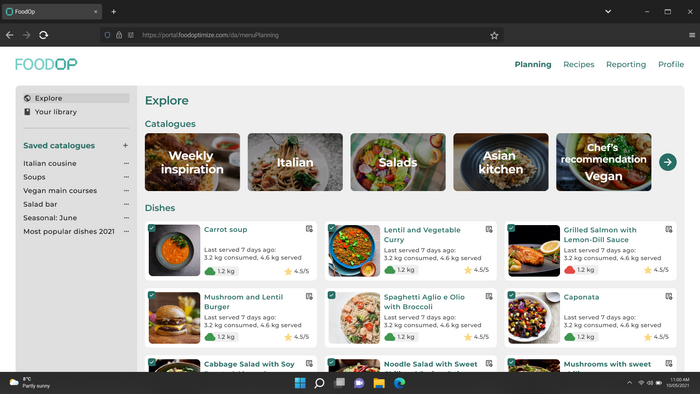Uncheck the Mushroom and Lentil Burger checkbox
Screen dimensions: 700x394
(152, 295)
